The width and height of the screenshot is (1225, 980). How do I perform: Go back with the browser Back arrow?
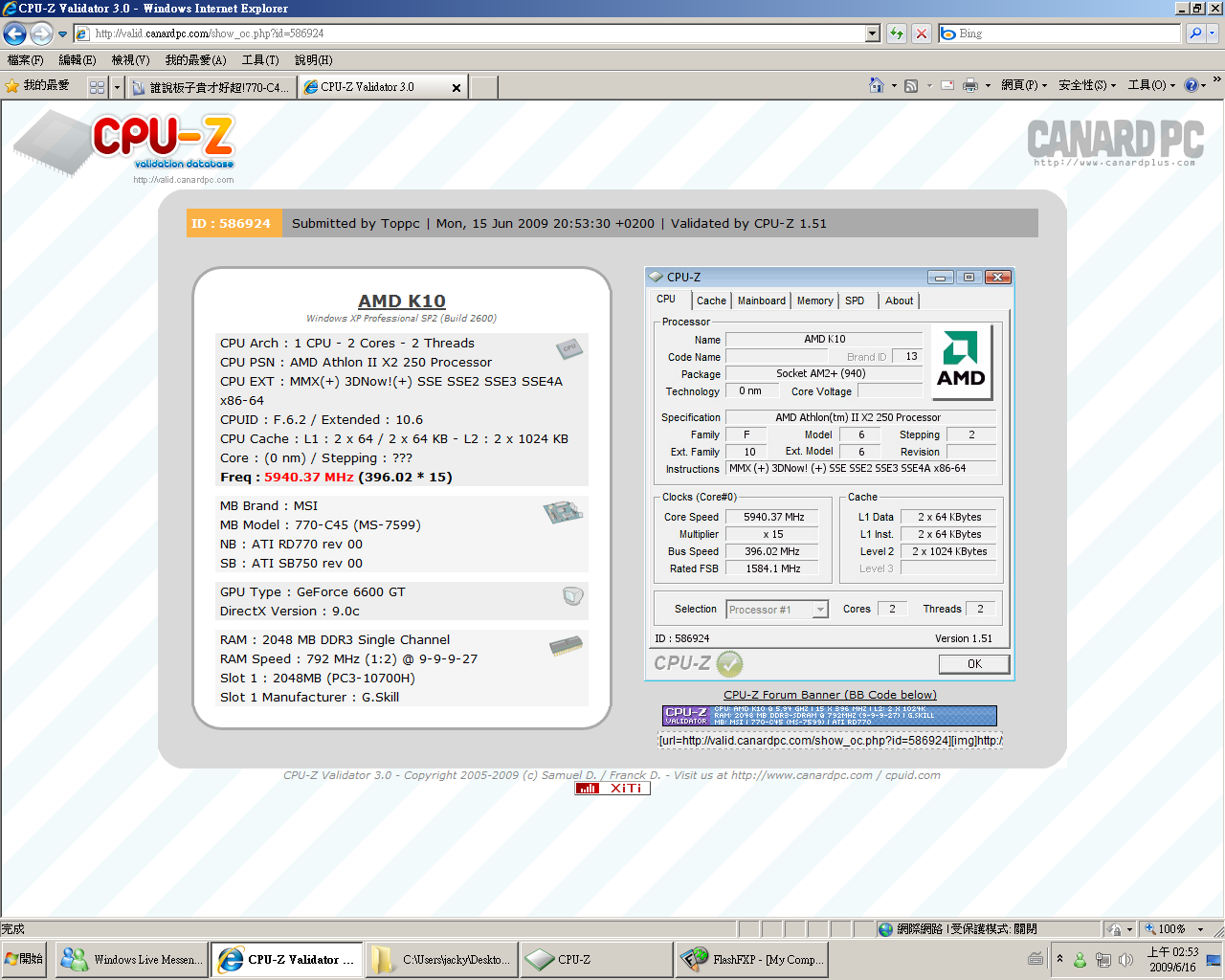[14, 33]
